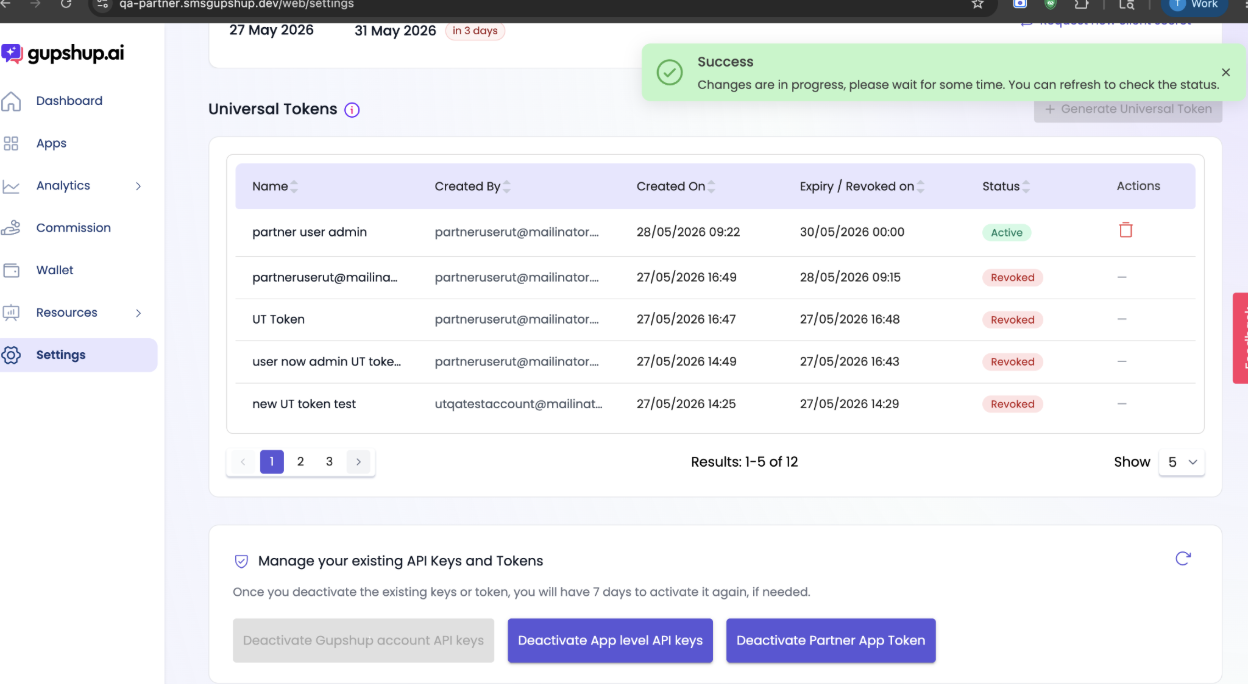Click the '30/05/2026 00:00' expiry date

[852, 232]
